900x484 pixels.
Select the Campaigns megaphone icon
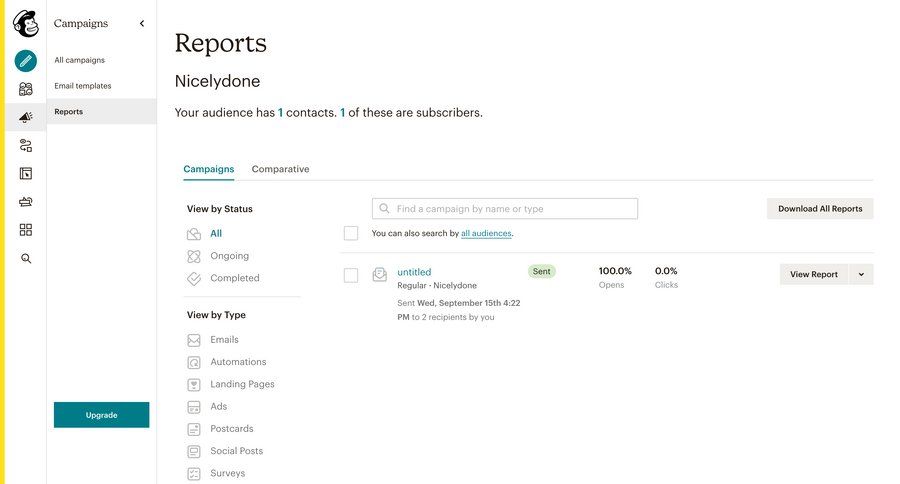click(x=26, y=117)
